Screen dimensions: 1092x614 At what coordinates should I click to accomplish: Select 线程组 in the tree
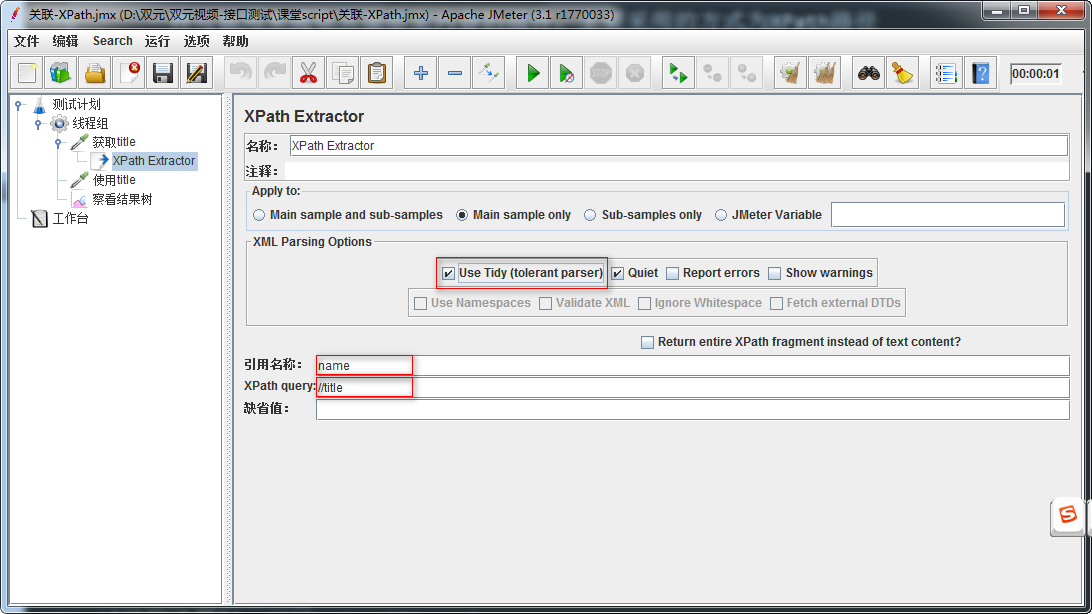(x=90, y=123)
